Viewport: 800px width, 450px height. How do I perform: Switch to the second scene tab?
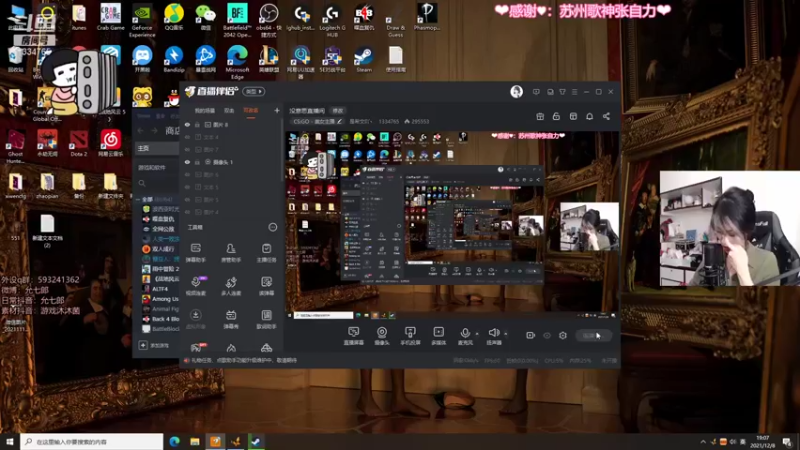tap(229, 110)
